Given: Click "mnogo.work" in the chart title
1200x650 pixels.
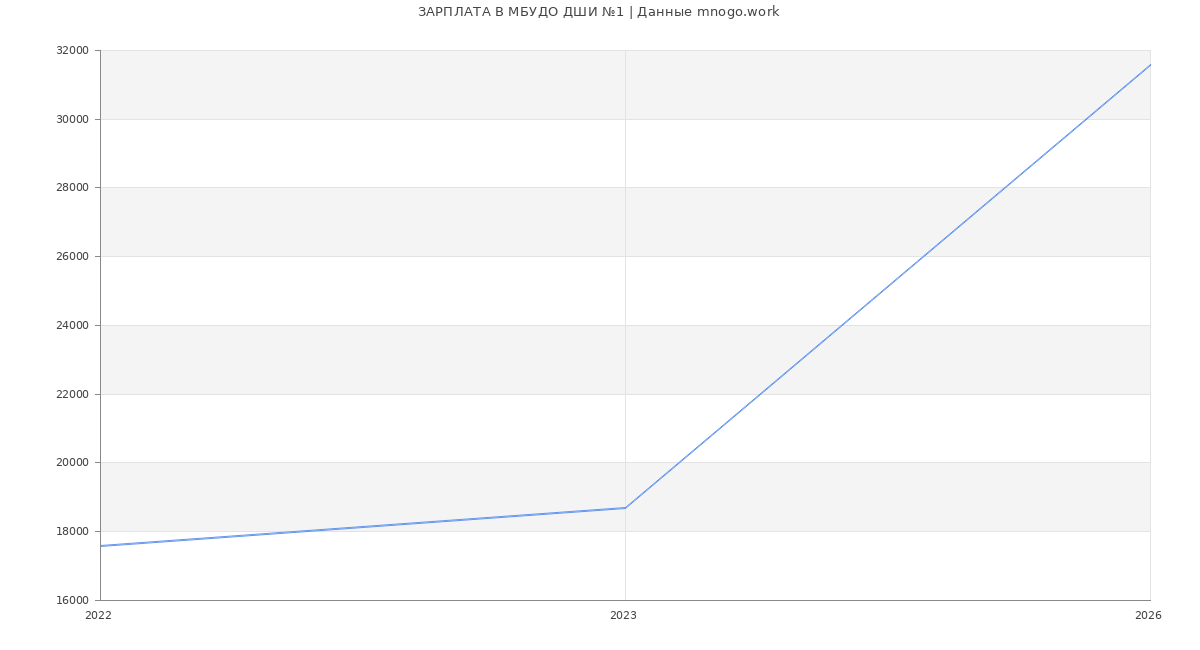Looking at the screenshot, I should (737, 12).
